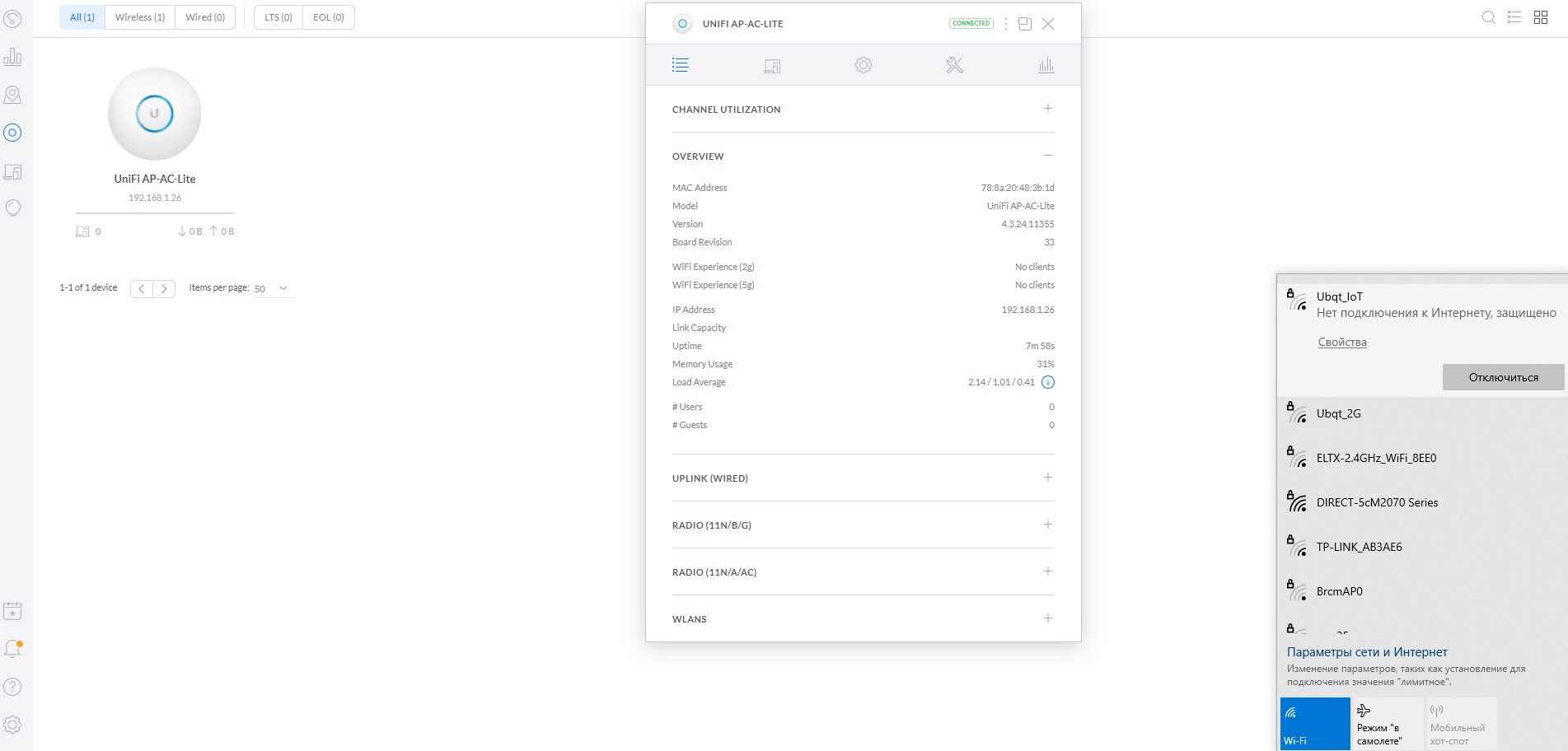1568x751 pixels.
Task: Click the device card client count icon
Action: coord(82,231)
